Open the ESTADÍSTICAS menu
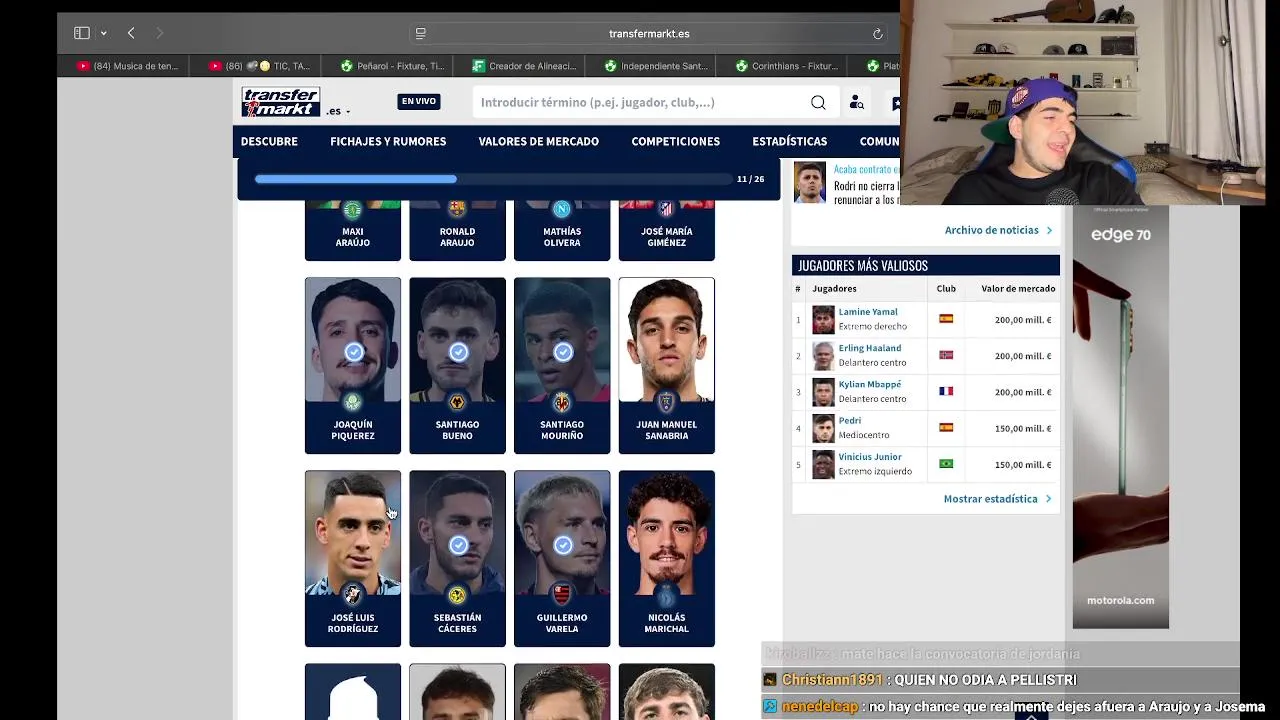This screenshot has height=720, width=1280. tap(789, 141)
